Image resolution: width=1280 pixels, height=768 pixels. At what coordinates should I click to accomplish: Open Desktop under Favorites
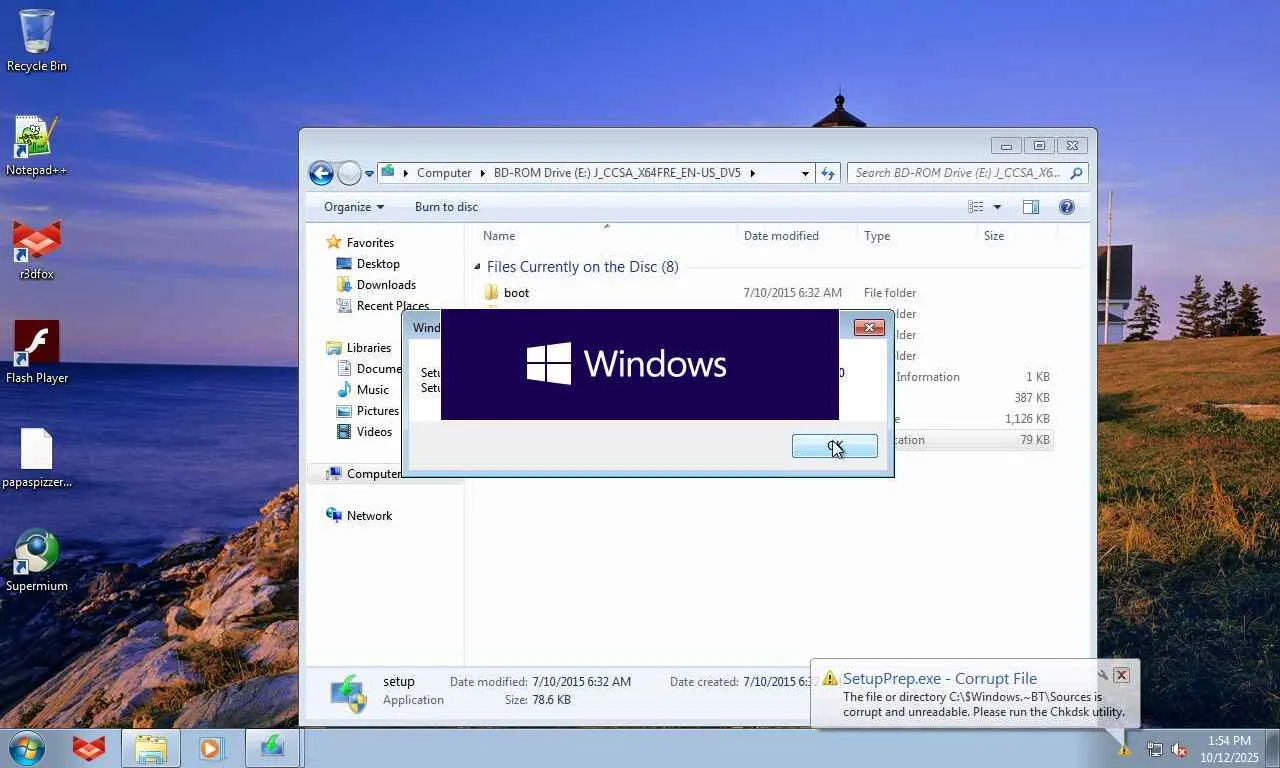pos(378,264)
